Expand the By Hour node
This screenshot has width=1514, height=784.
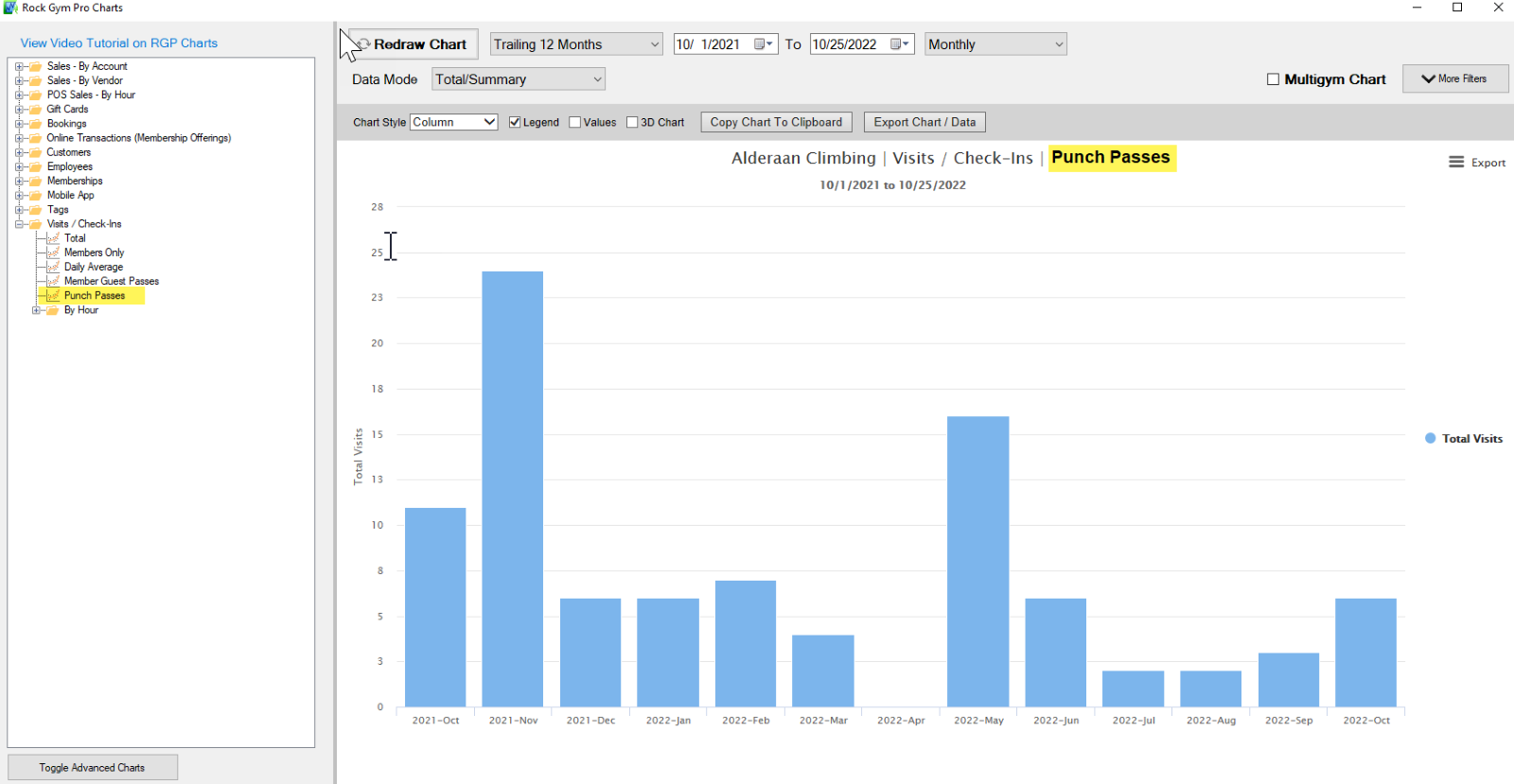[x=36, y=310]
